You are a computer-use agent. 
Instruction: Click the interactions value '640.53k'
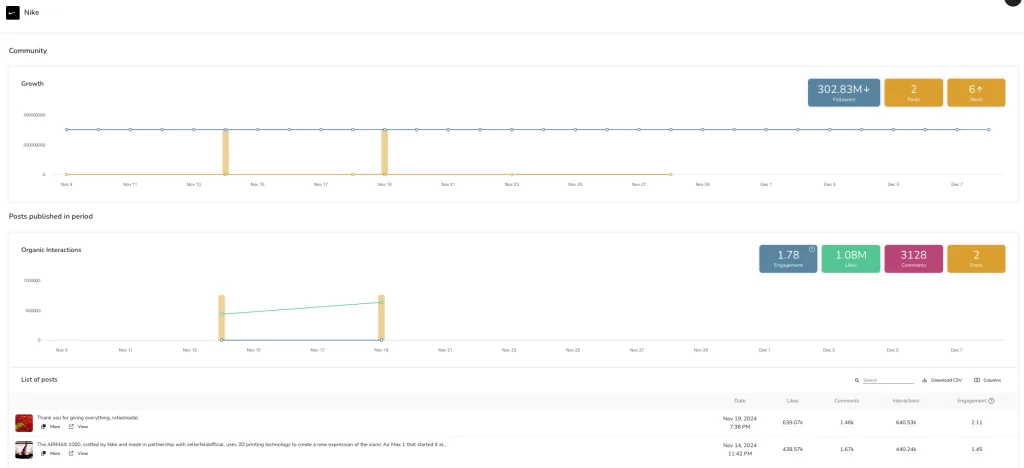[x=906, y=422]
